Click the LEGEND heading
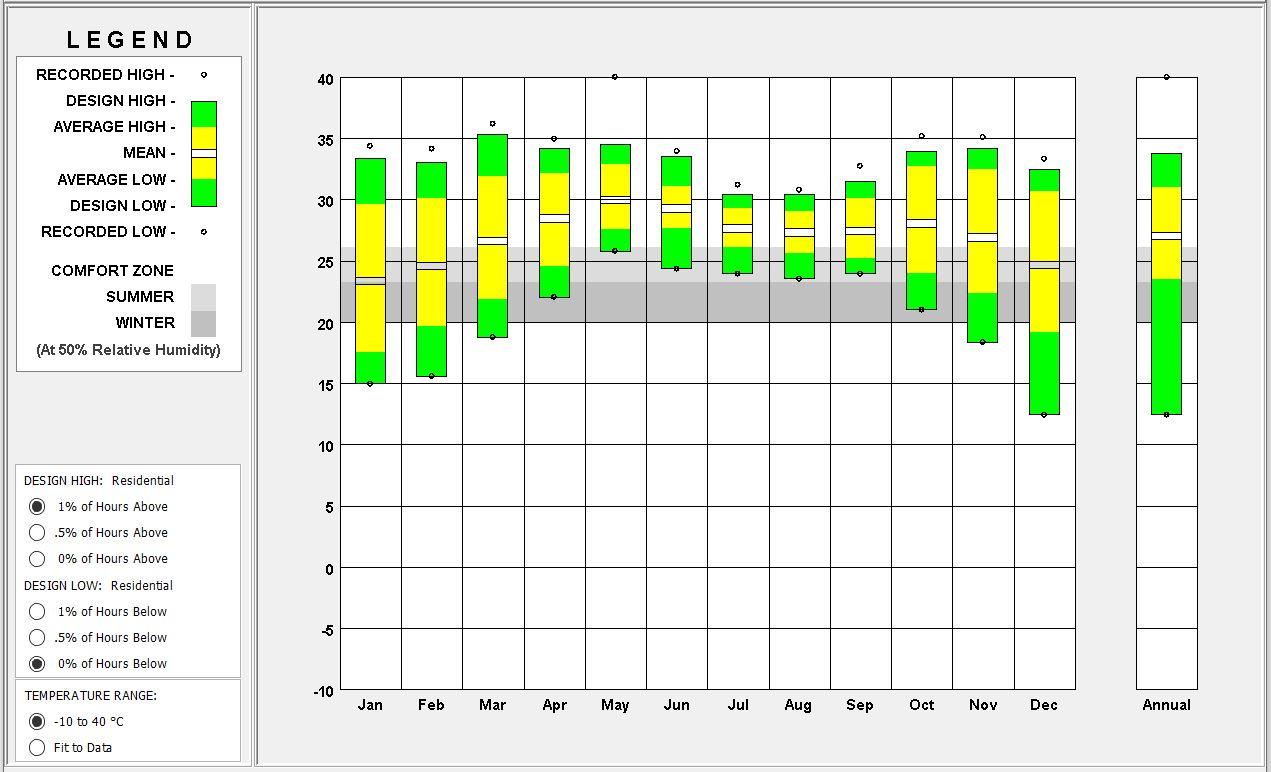 point(130,40)
